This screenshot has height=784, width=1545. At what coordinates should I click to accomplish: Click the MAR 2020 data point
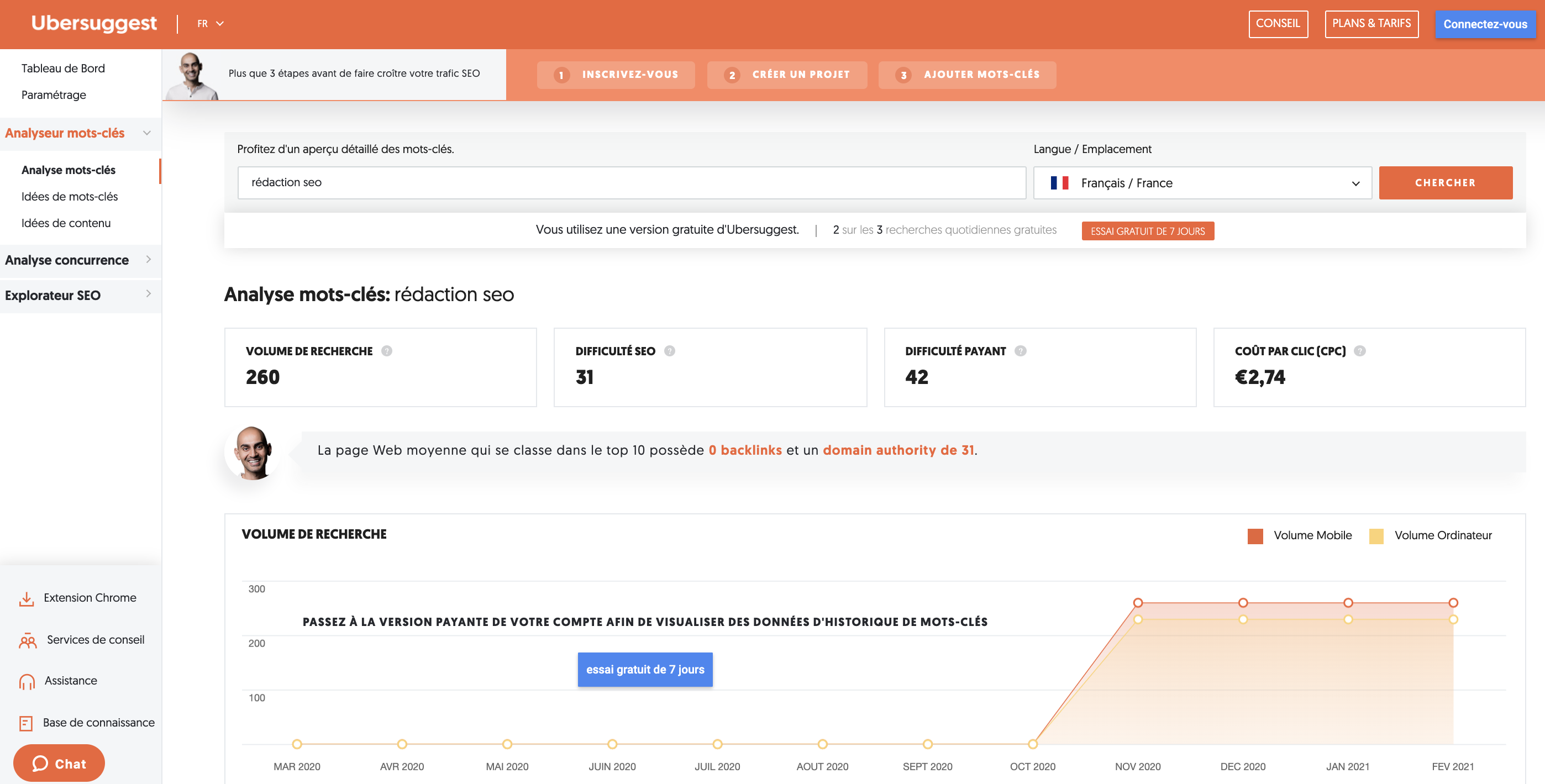297,744
